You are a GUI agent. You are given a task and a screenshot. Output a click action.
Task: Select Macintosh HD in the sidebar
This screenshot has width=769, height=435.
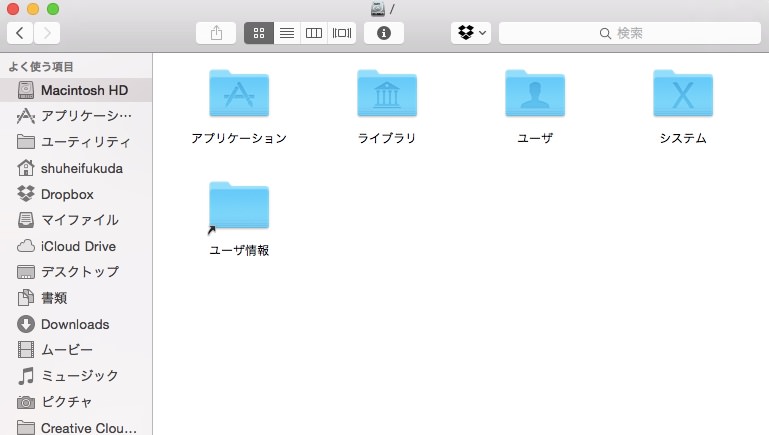point(76,90)
